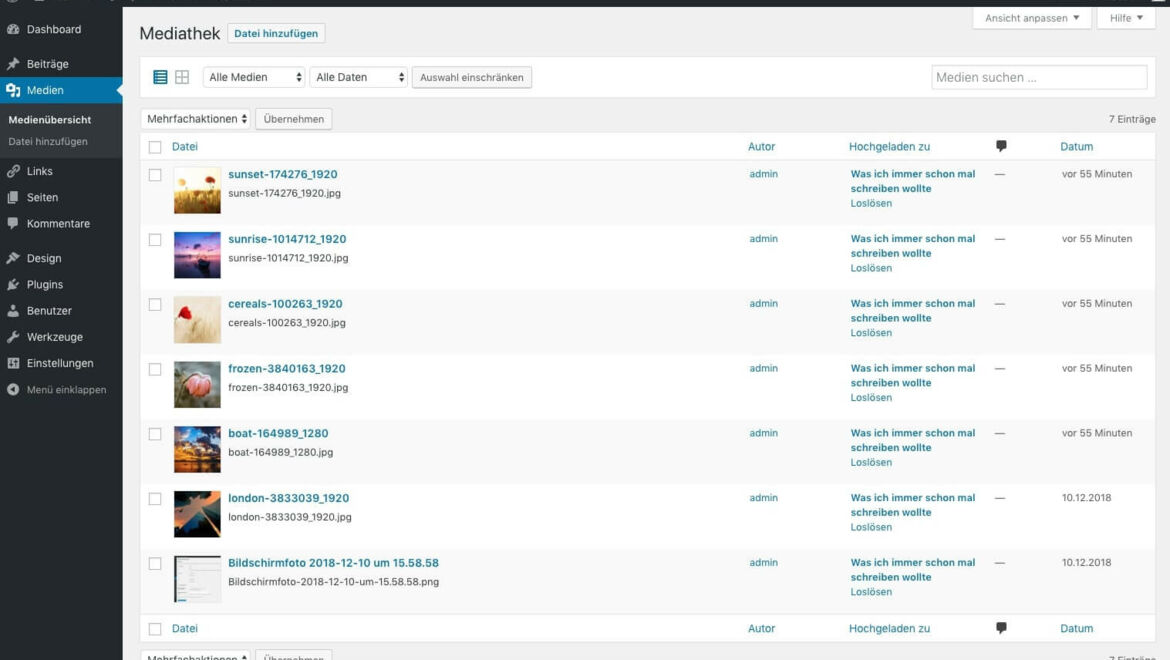Sort by comments icon in top header

[x=1001, y=146]
